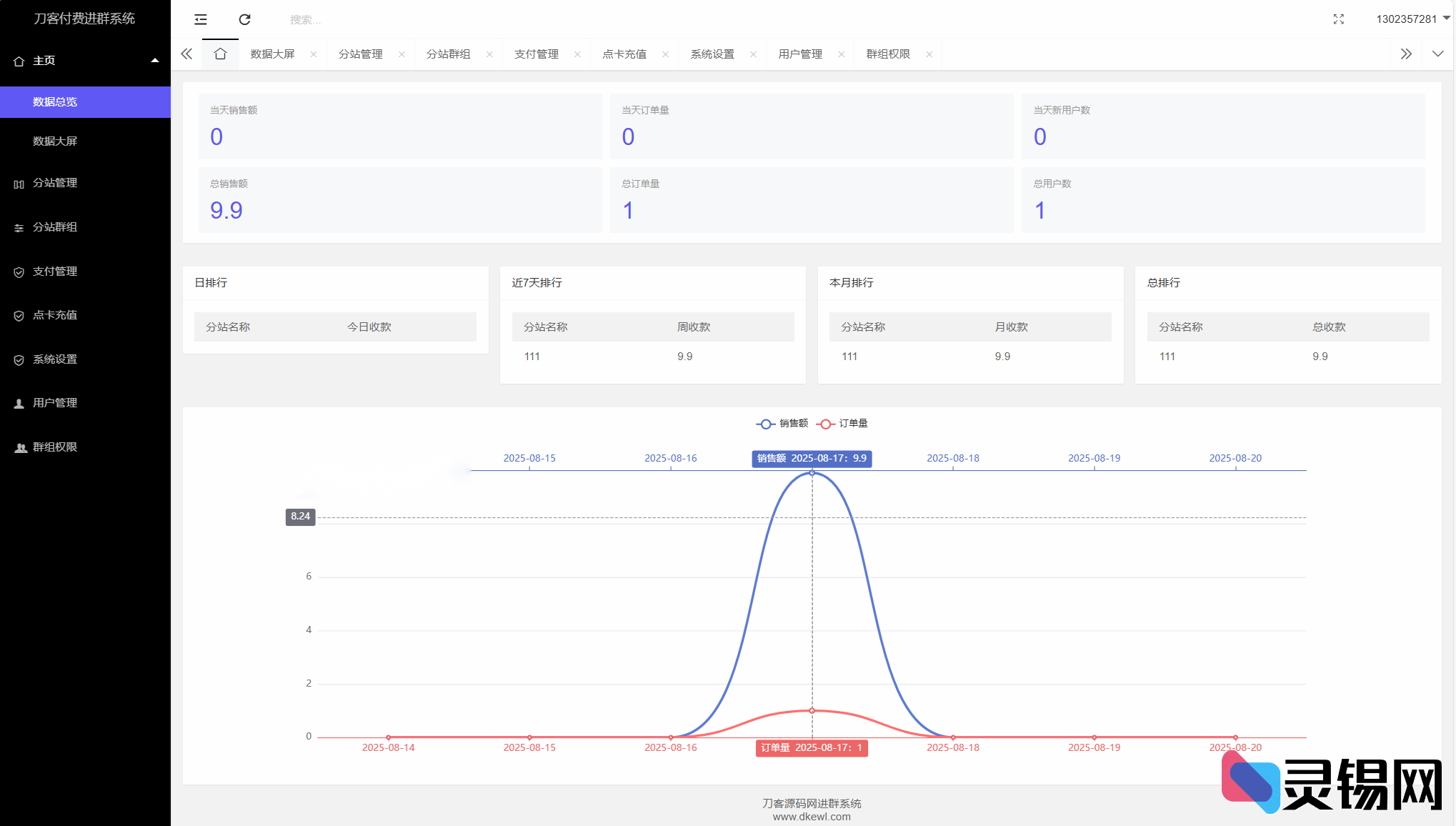Toggle fullscreen mode

(1339, 19)
